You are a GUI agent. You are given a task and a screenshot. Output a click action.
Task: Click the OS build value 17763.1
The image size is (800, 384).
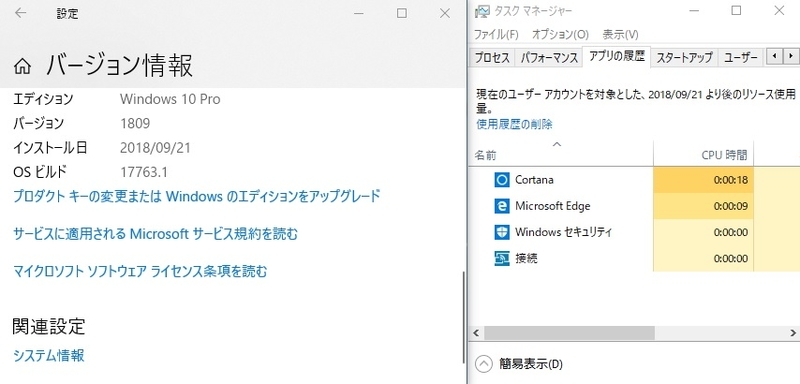point(143,172)
